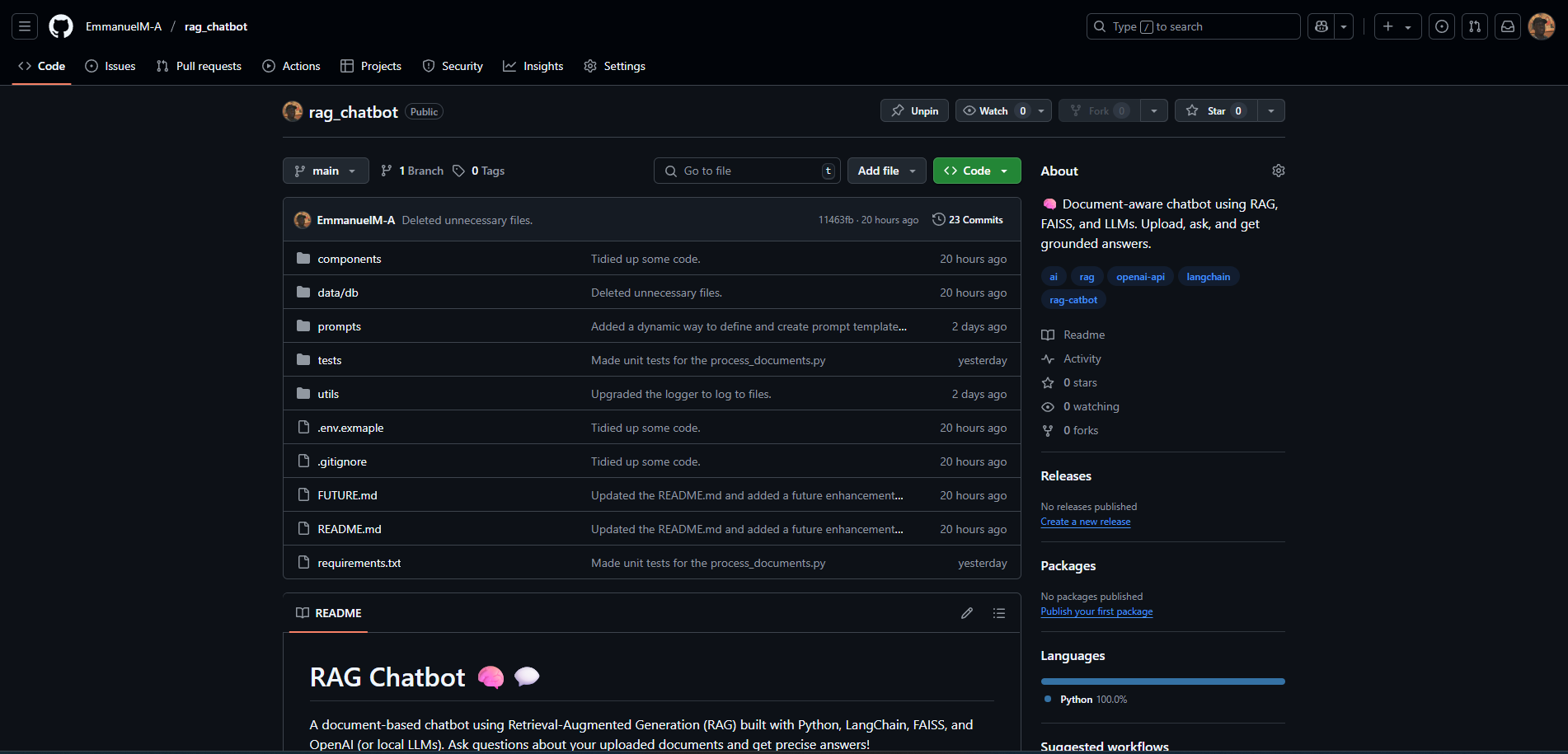Unpin the repository

[915, 110]
